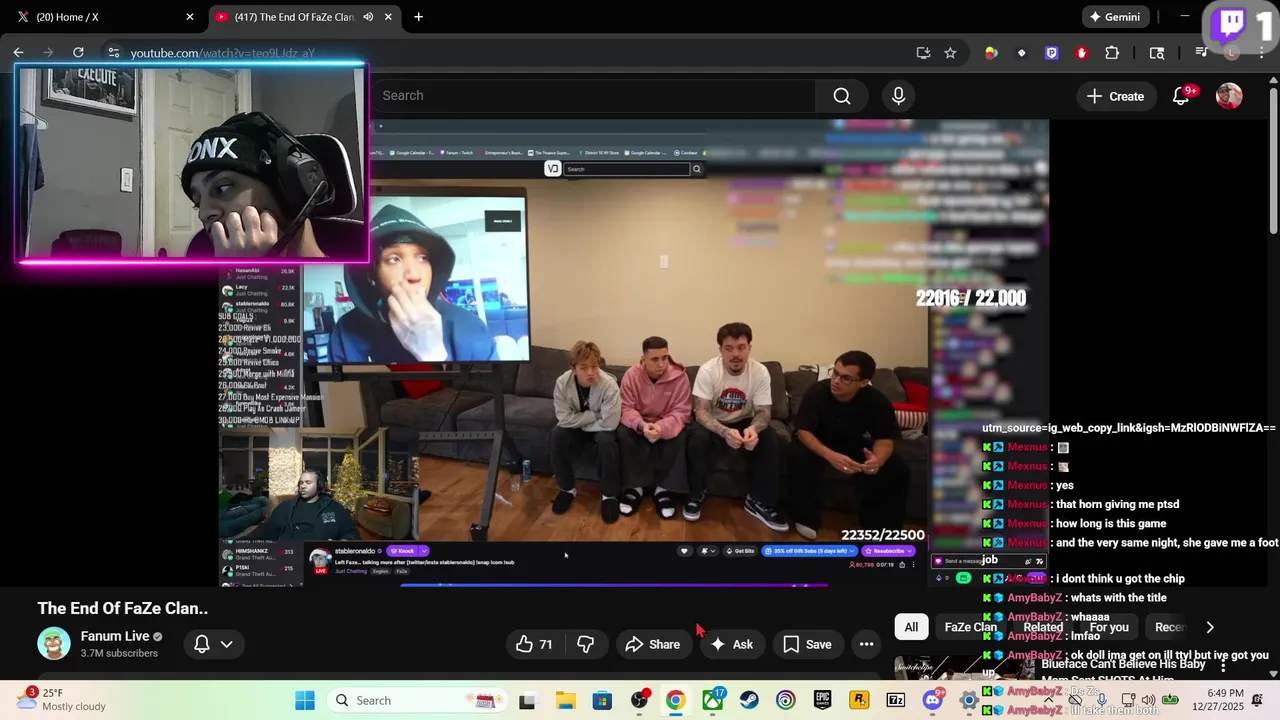The width and height of the screenshot is (1280, 720).
Task: Mute the YouTube tab audio
Action: (x=368, y=17)
